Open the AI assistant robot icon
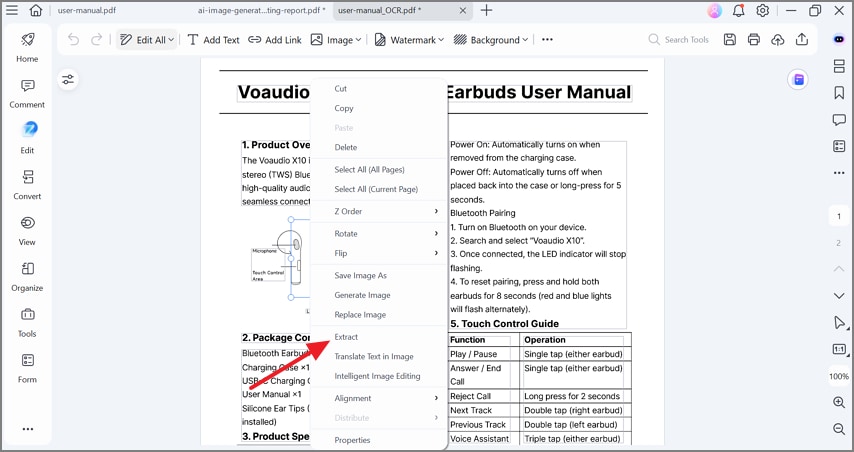Image resolution: width=854 pixels, height=452 pixels. [839, 39]
